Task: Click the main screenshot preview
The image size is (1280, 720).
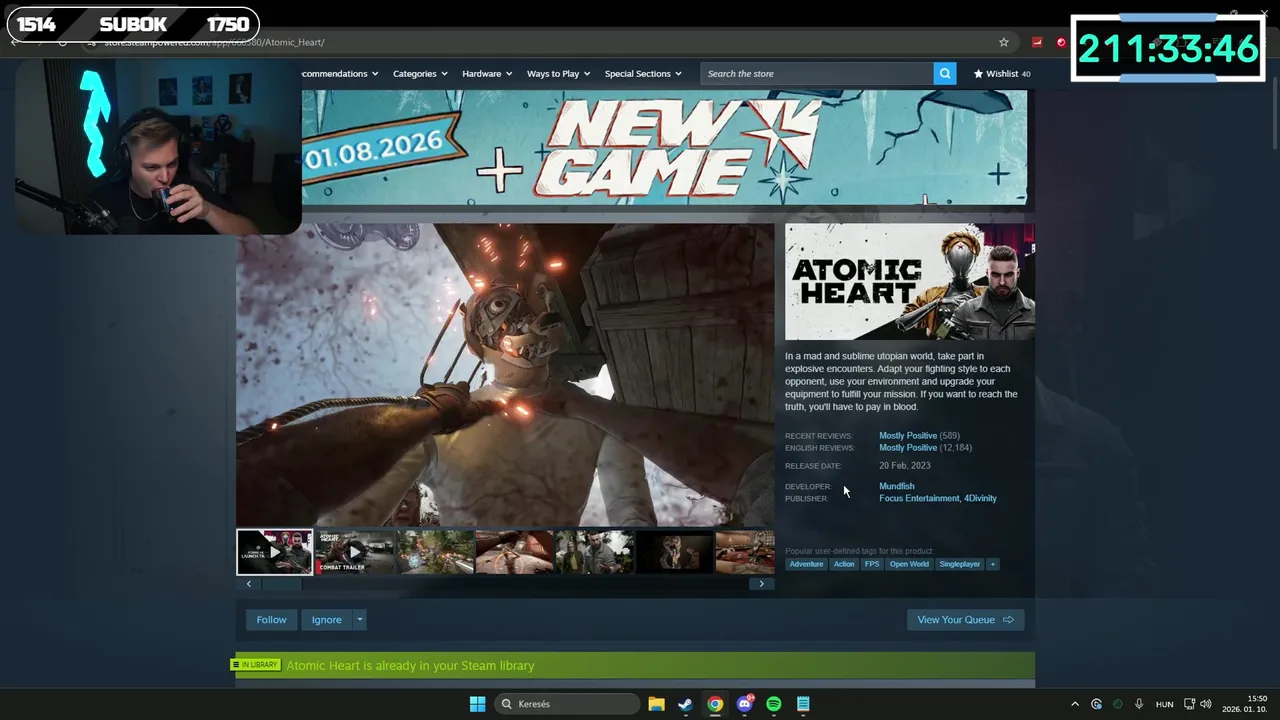Action: 505,375
